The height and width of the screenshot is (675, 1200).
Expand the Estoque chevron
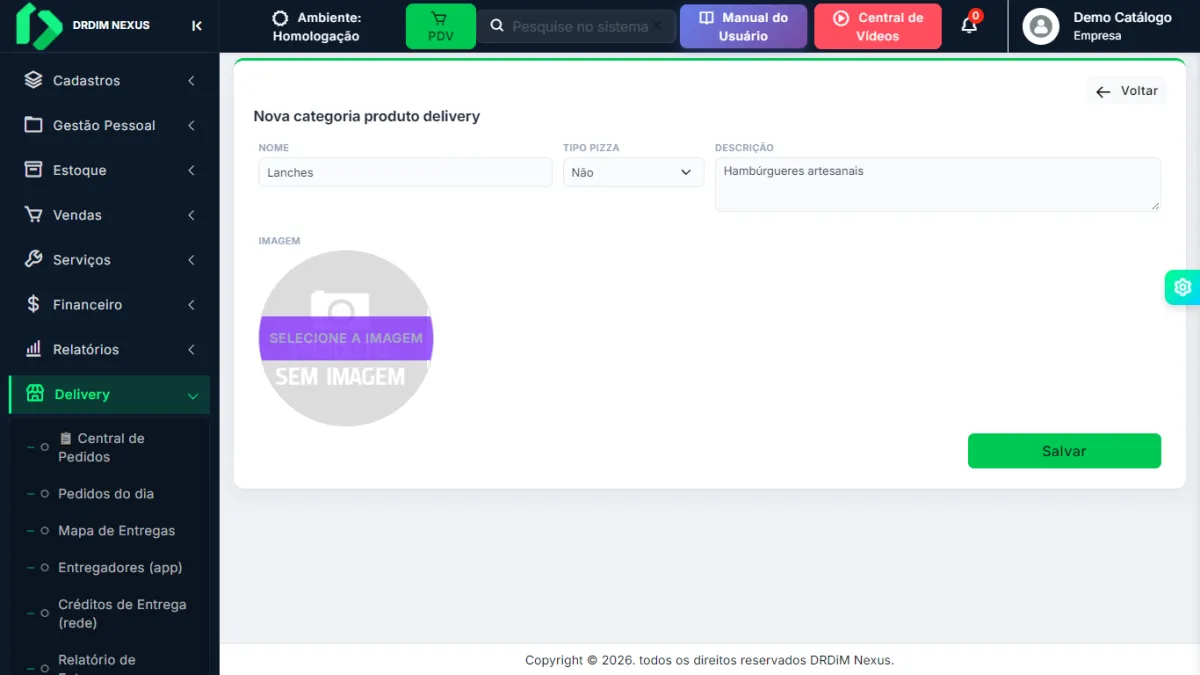(191, 170)
